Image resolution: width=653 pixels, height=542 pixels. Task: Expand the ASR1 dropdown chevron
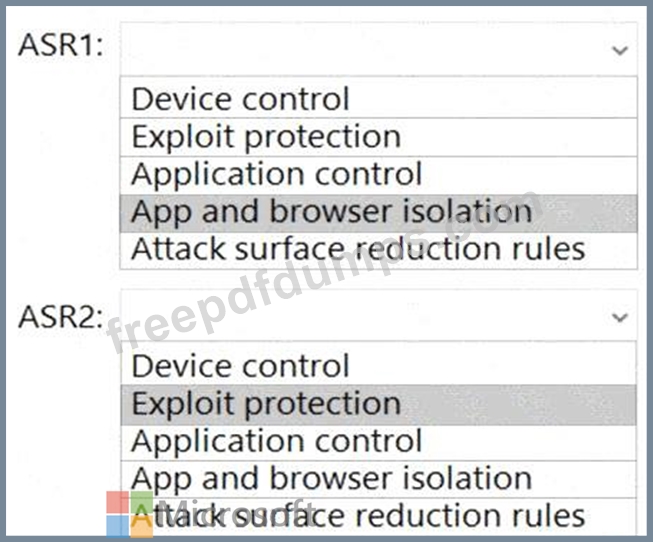point(620,50)
